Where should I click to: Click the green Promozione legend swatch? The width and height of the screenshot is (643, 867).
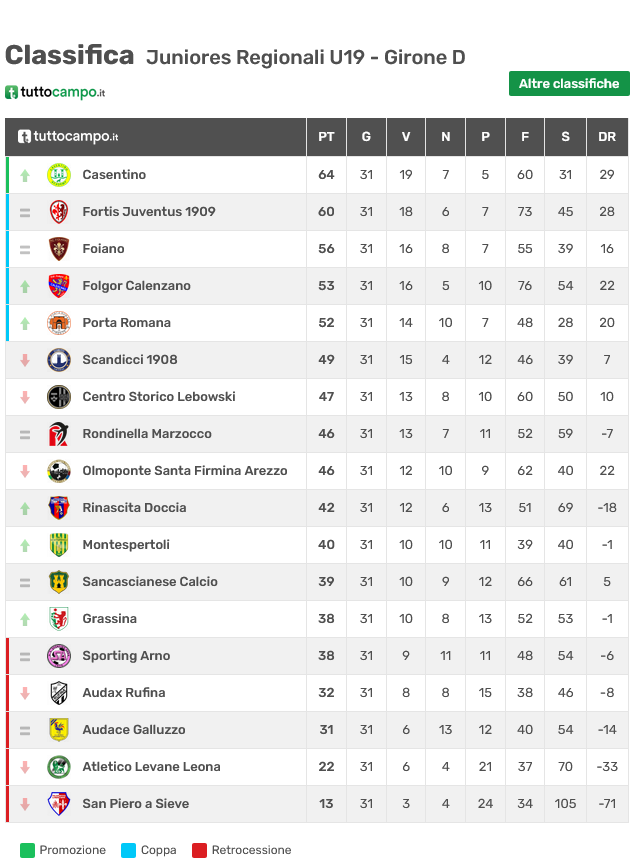[27, 850]
